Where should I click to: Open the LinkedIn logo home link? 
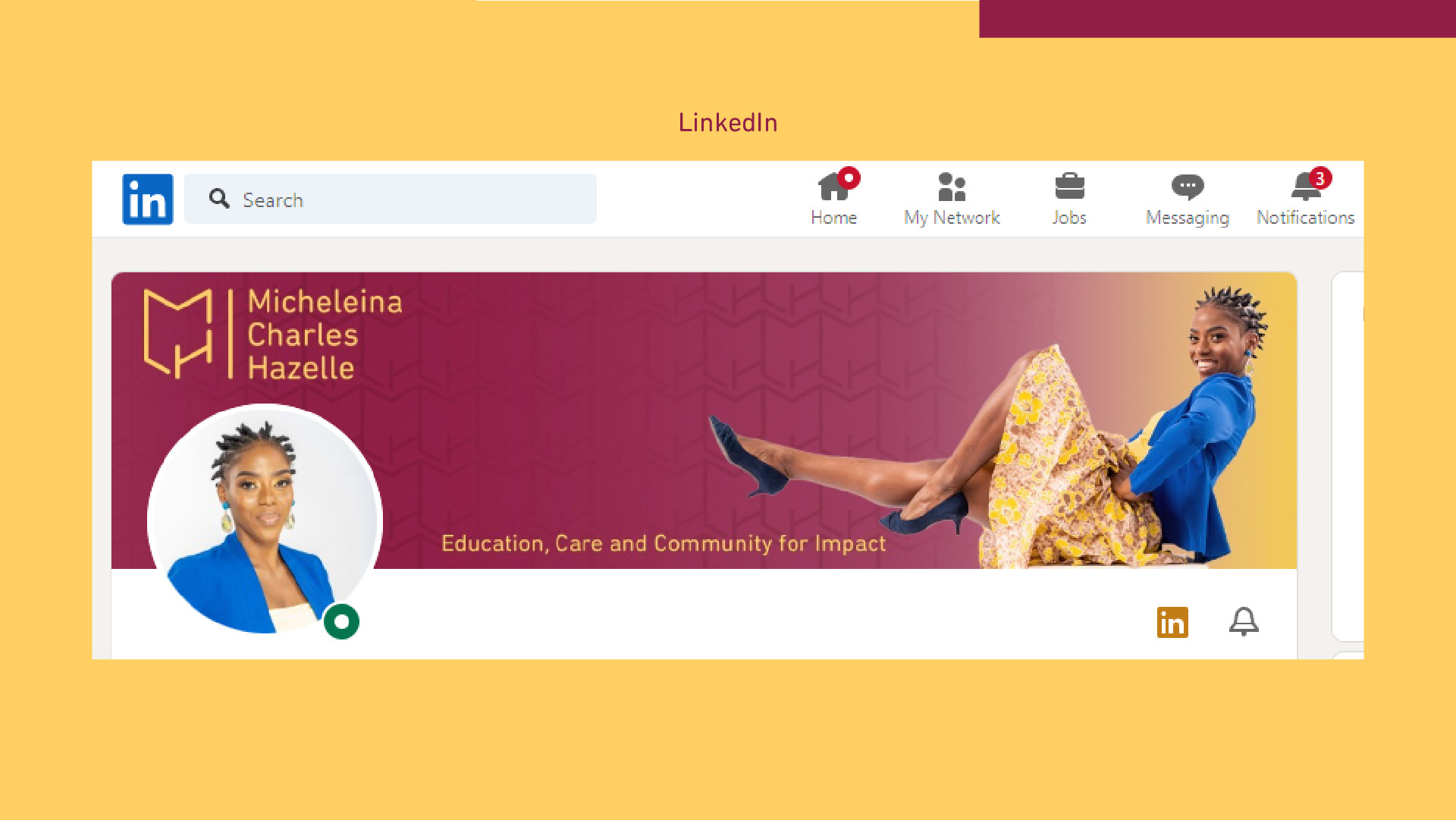coord(148,200)
